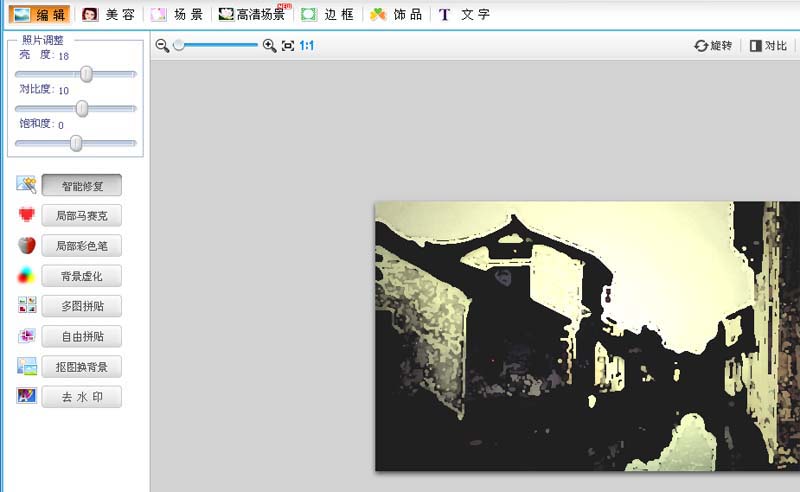Click the 去水印 button
Screen dimensions: 800x492
[82, 397]
